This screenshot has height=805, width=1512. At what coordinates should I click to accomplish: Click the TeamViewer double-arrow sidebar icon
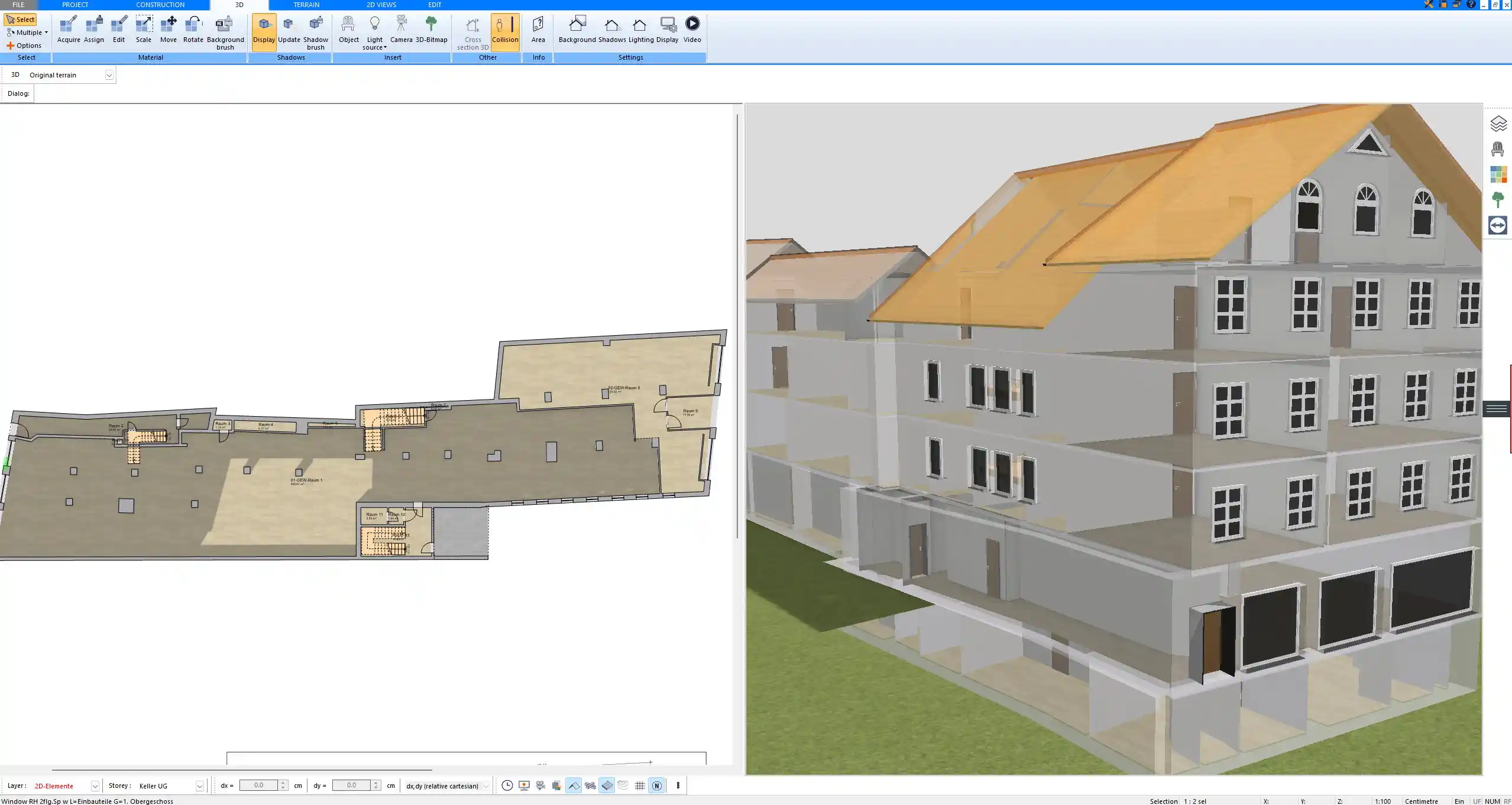coord(1498,225)
